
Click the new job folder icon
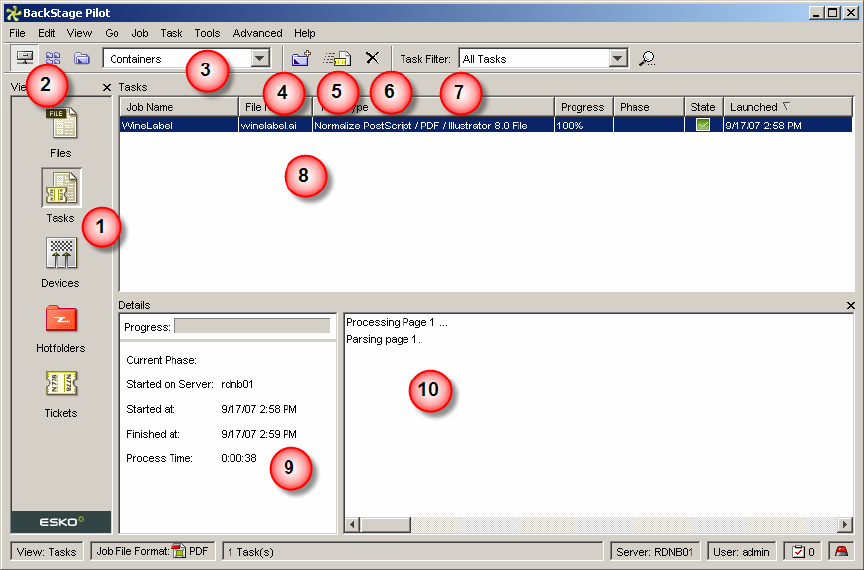click(x=301, y=58)
